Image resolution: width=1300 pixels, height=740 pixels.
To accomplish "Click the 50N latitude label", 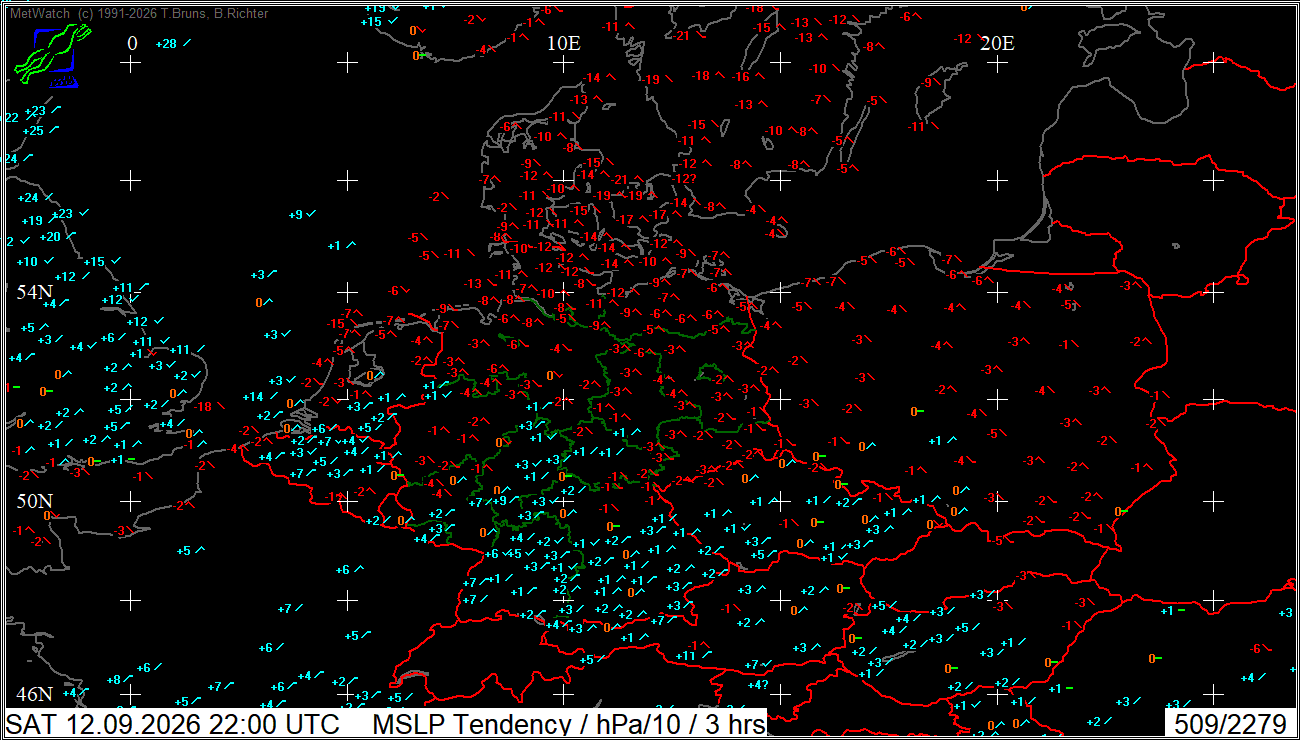I will 35,500.
